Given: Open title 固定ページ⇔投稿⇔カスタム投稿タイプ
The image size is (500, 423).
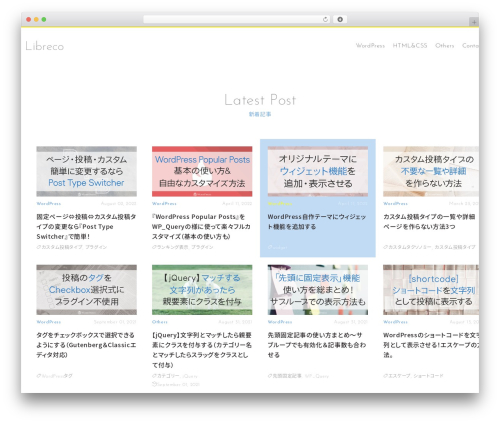Looking at the screenshot, I should [86, 227].
